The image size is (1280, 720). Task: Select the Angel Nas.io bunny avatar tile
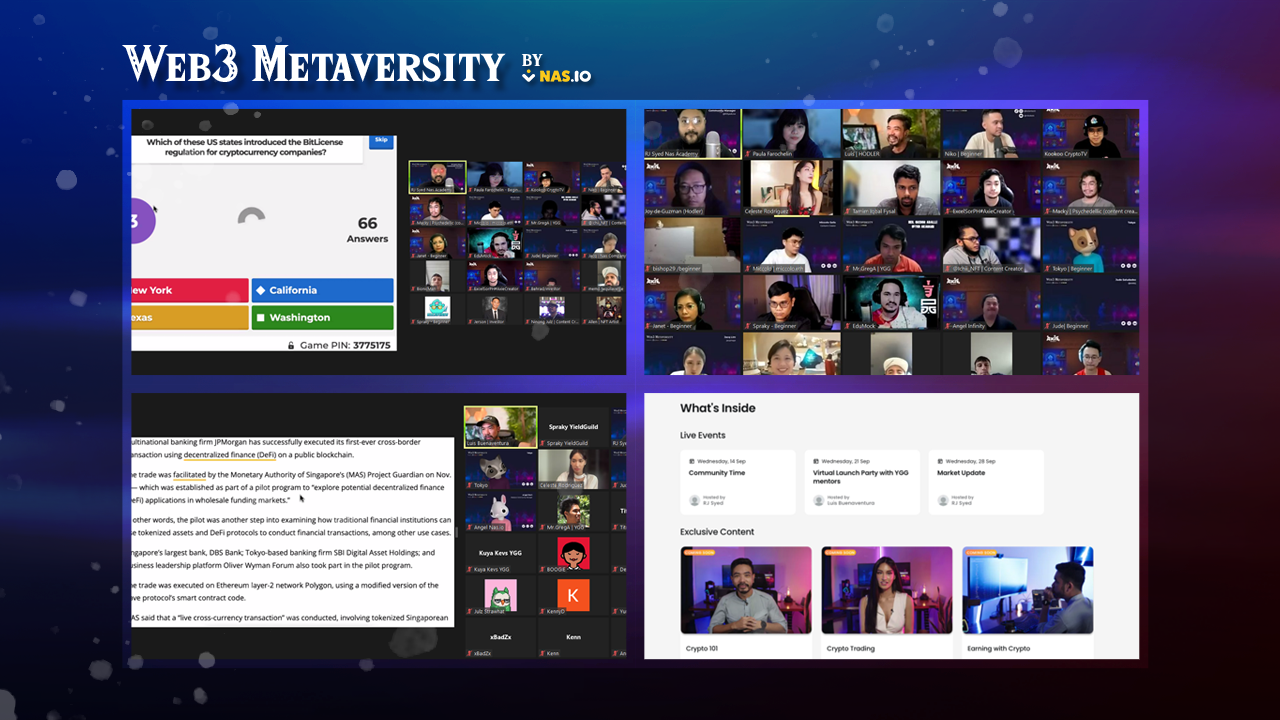coord(501,511)
